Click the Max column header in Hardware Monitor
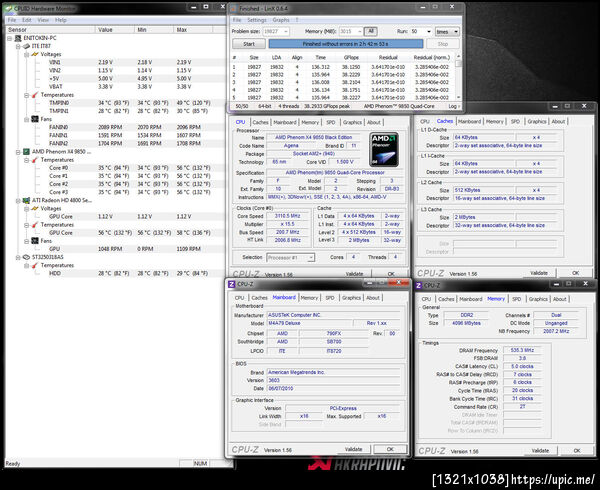600x490 pixels. coord(193,29)
